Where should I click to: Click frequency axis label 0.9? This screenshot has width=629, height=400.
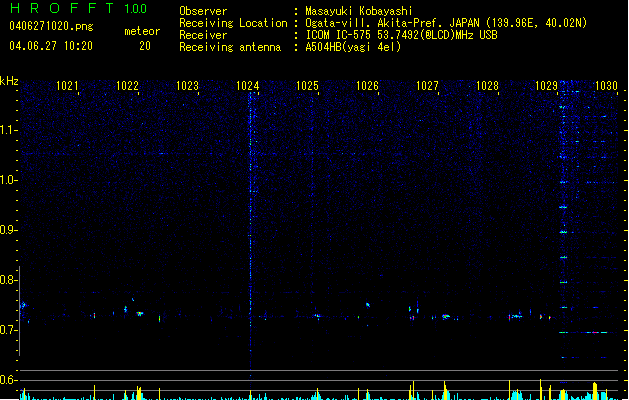click(8, 230)
